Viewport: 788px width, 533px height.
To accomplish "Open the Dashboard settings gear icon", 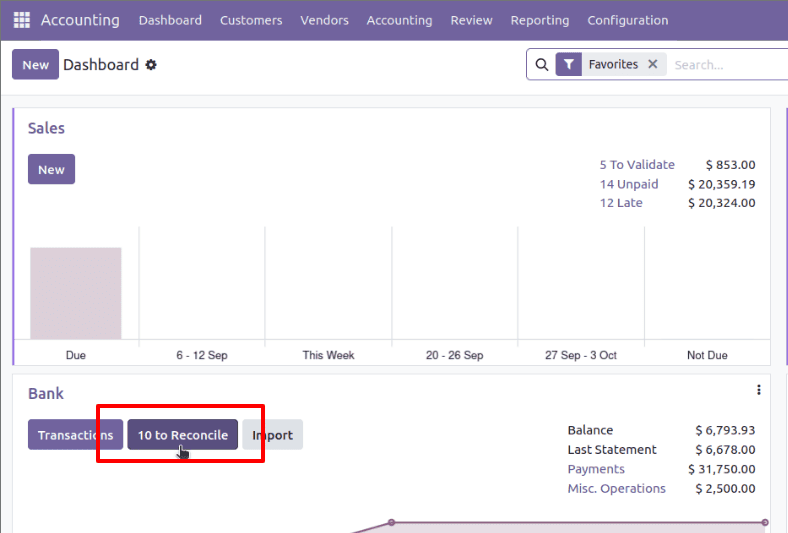I will pyautogui.click(x=151, y=65).
